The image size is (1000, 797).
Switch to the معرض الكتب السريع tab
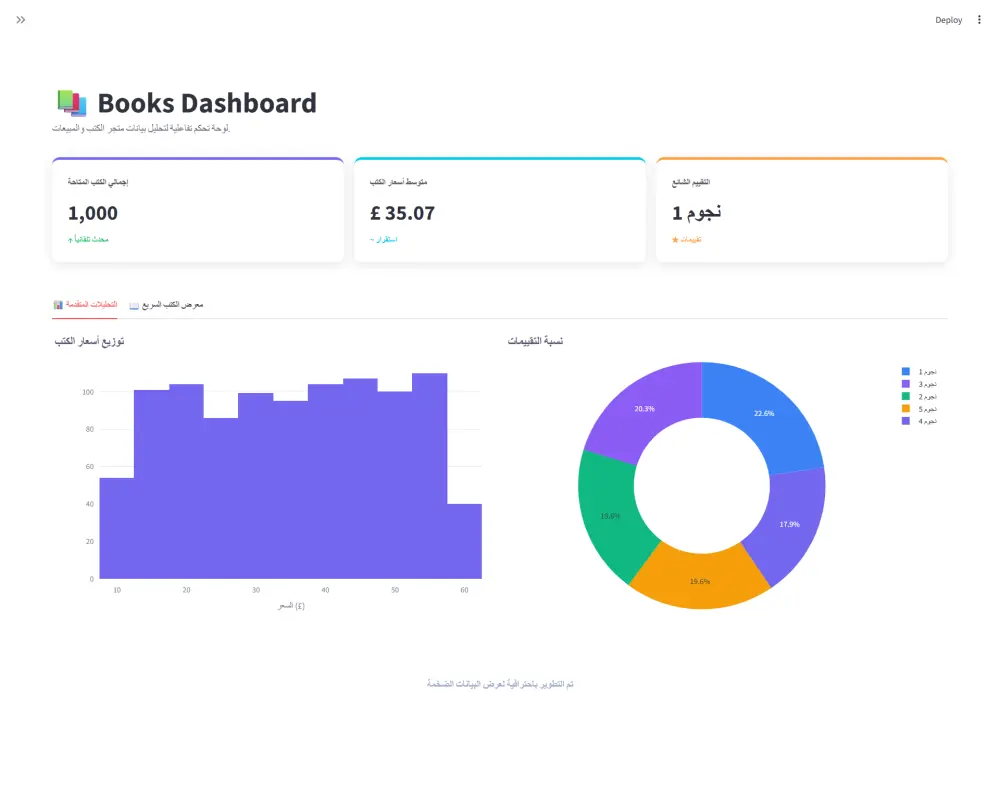coord(166,303)
